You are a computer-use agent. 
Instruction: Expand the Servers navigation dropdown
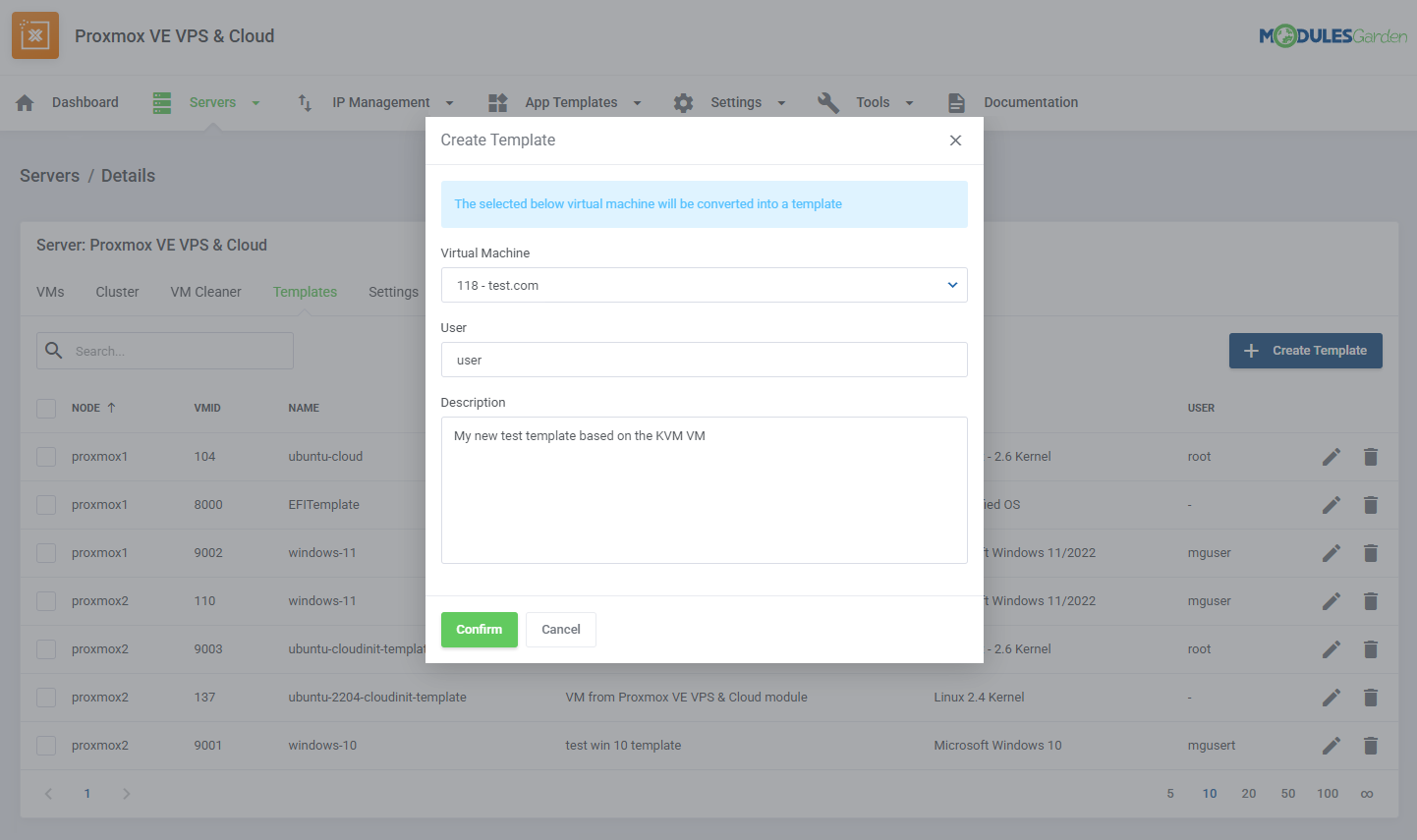tap(255, 101)
